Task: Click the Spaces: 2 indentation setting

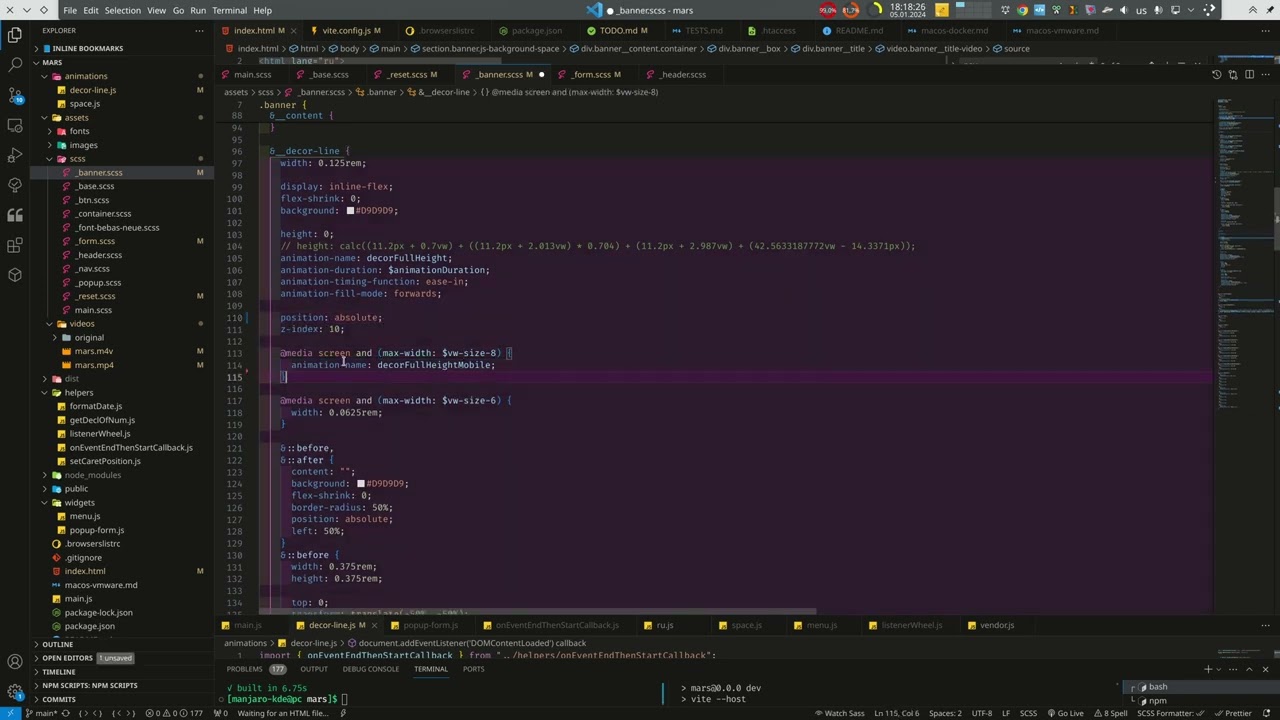Action: (x=945, y=713)
